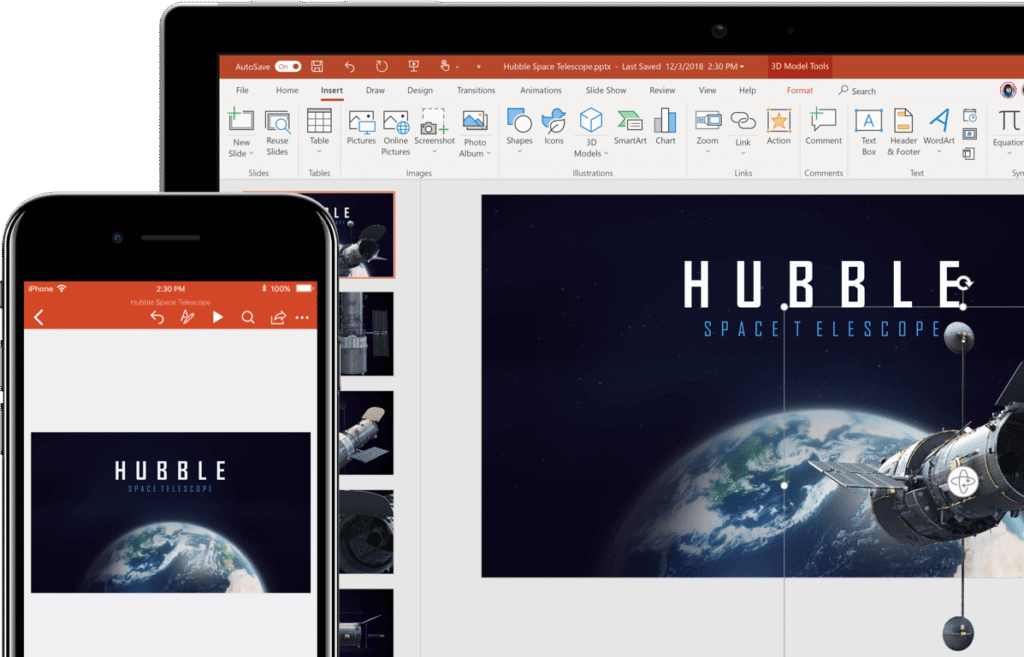Image resolution: width=1024 pixels, height=657 pixels.
Task: Switch to the Design tab
Action: click(419, 90)
